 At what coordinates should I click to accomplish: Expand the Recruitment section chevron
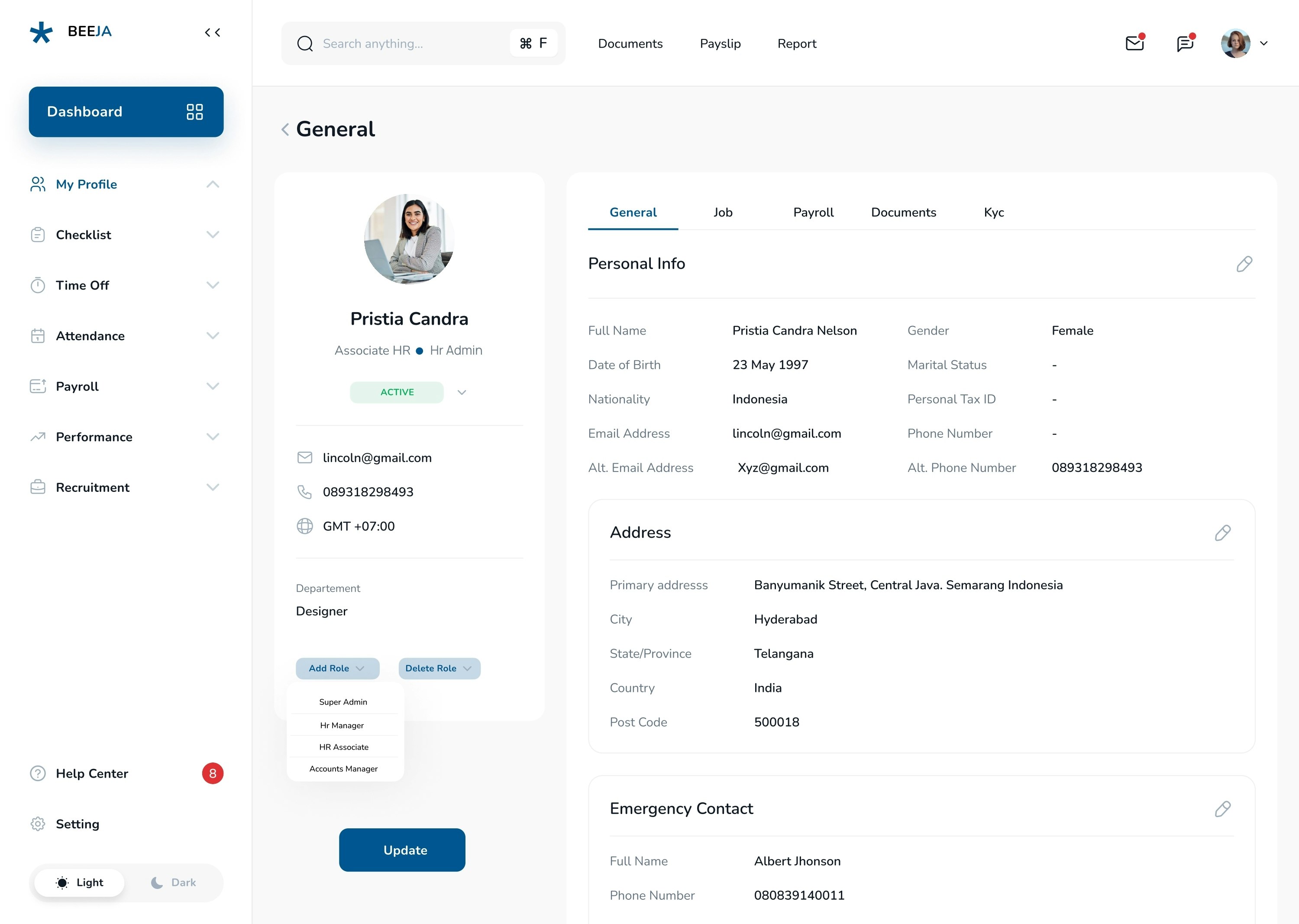[213, 487]
